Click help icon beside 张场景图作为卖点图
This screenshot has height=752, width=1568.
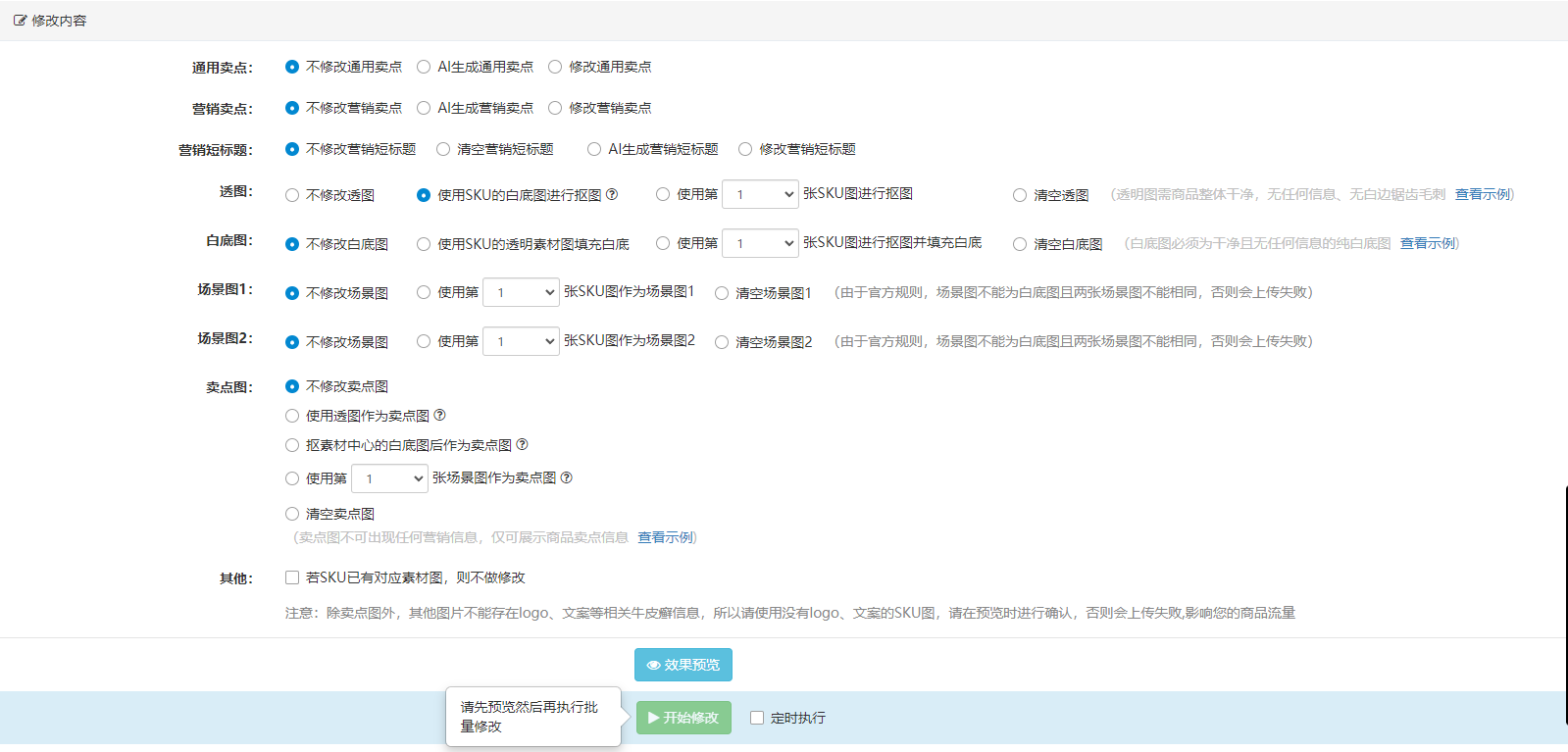pyautogui.click(x=566, y=477)
